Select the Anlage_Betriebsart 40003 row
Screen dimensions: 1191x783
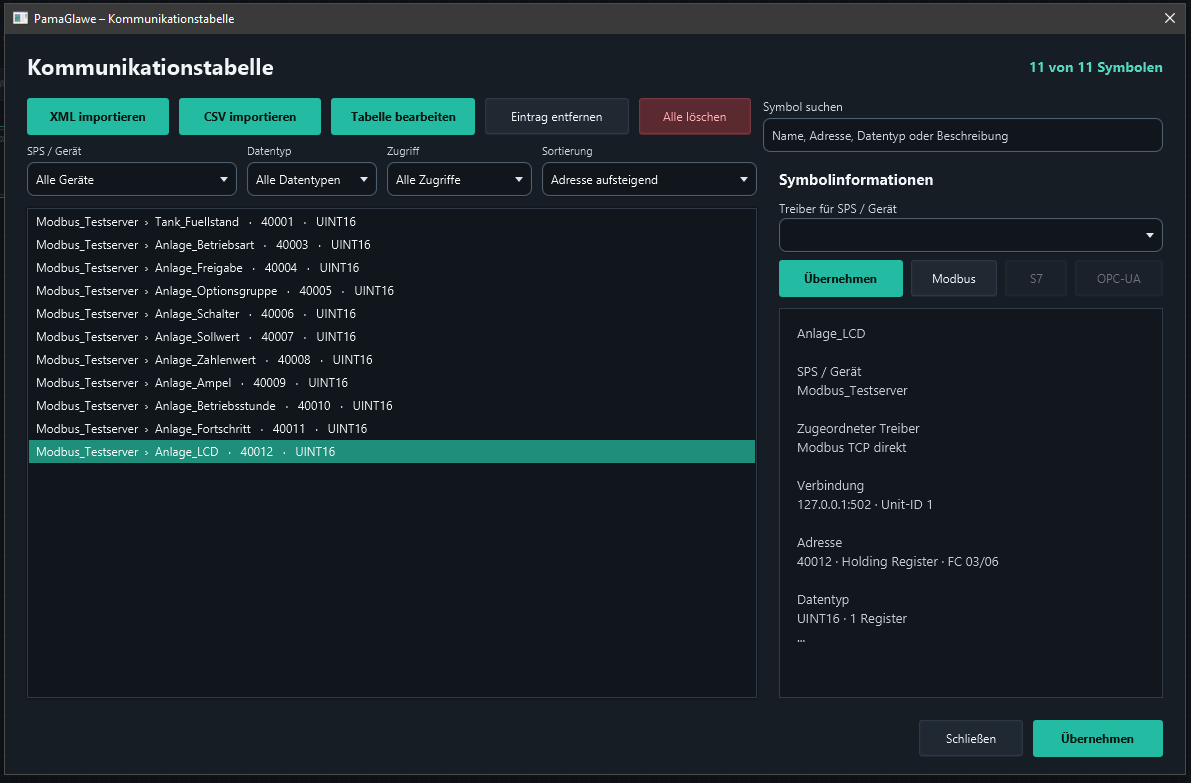pos(392,245)
